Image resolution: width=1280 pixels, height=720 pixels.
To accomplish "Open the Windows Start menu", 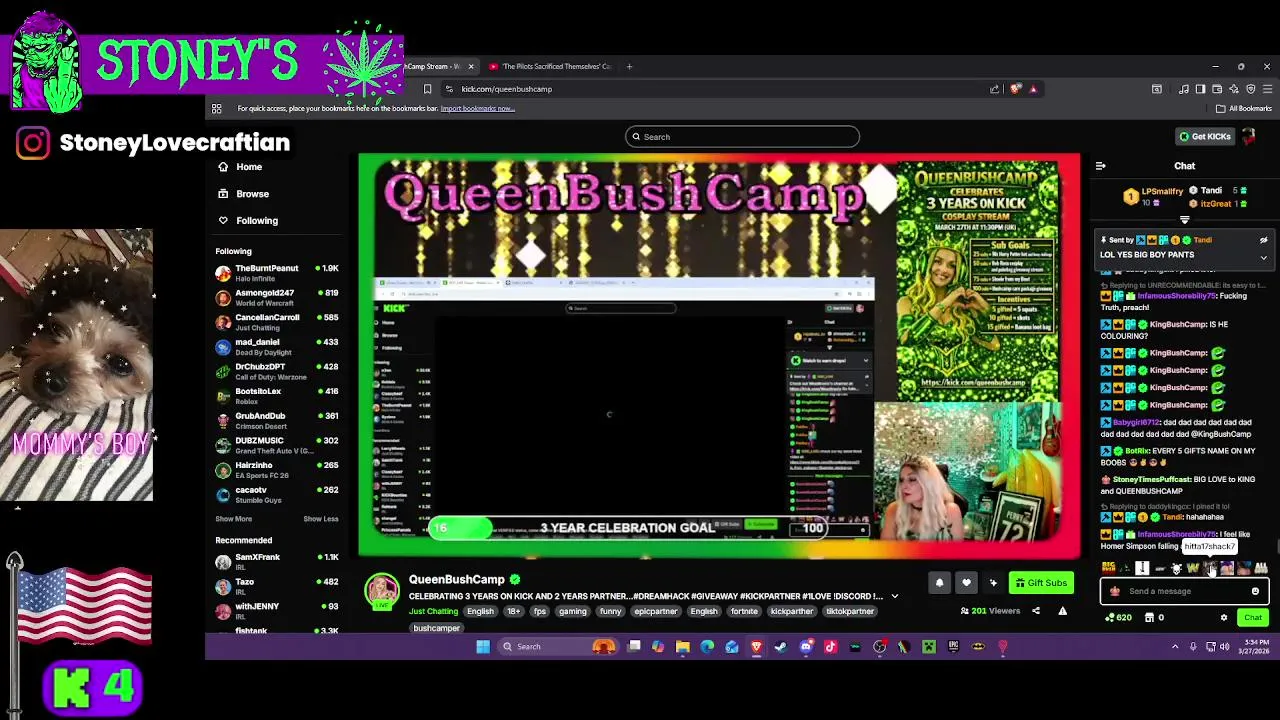I will coord(483,646).
